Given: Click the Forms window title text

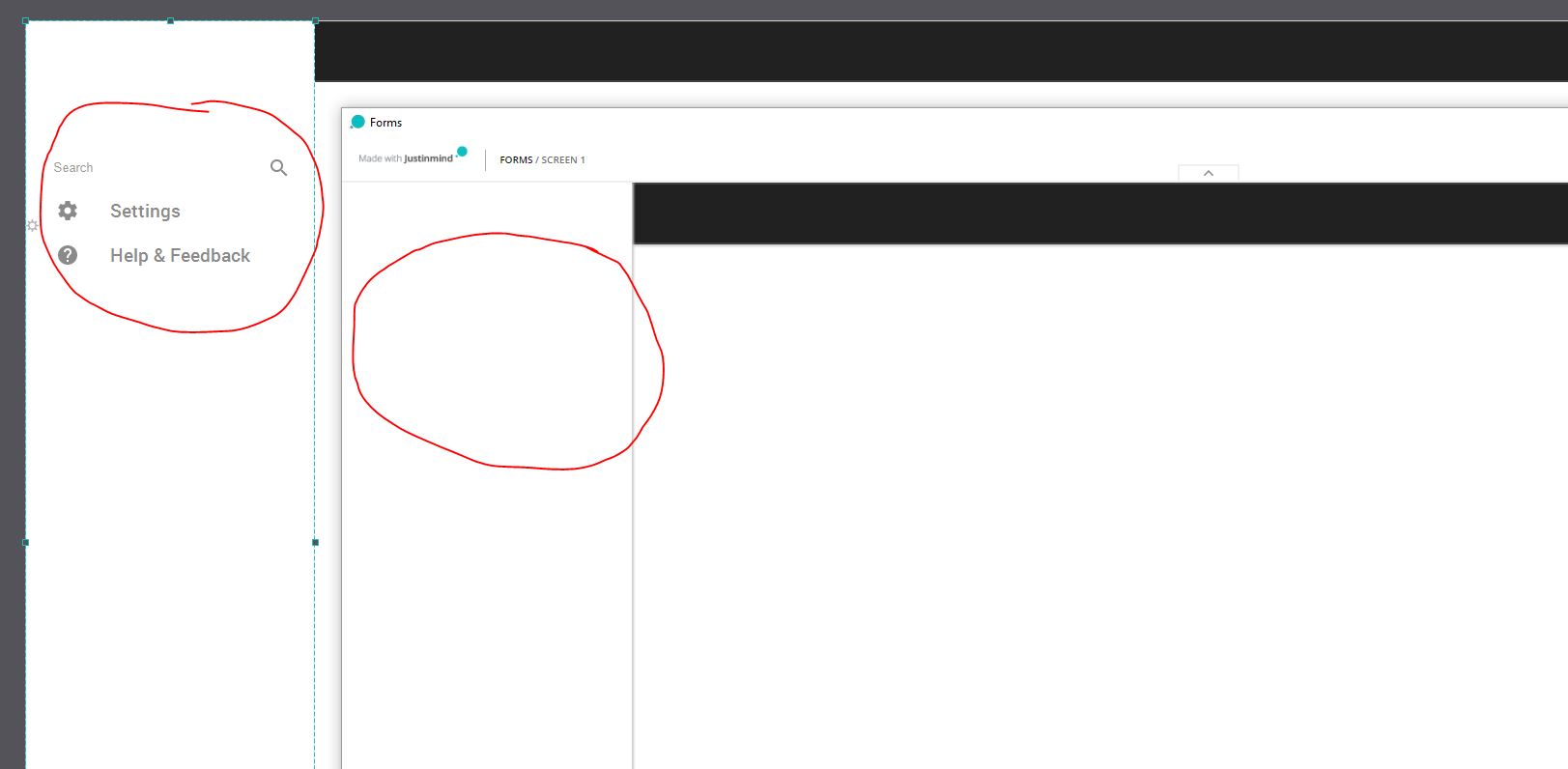Looking at the screenshot, I should (x=385, y=123).
